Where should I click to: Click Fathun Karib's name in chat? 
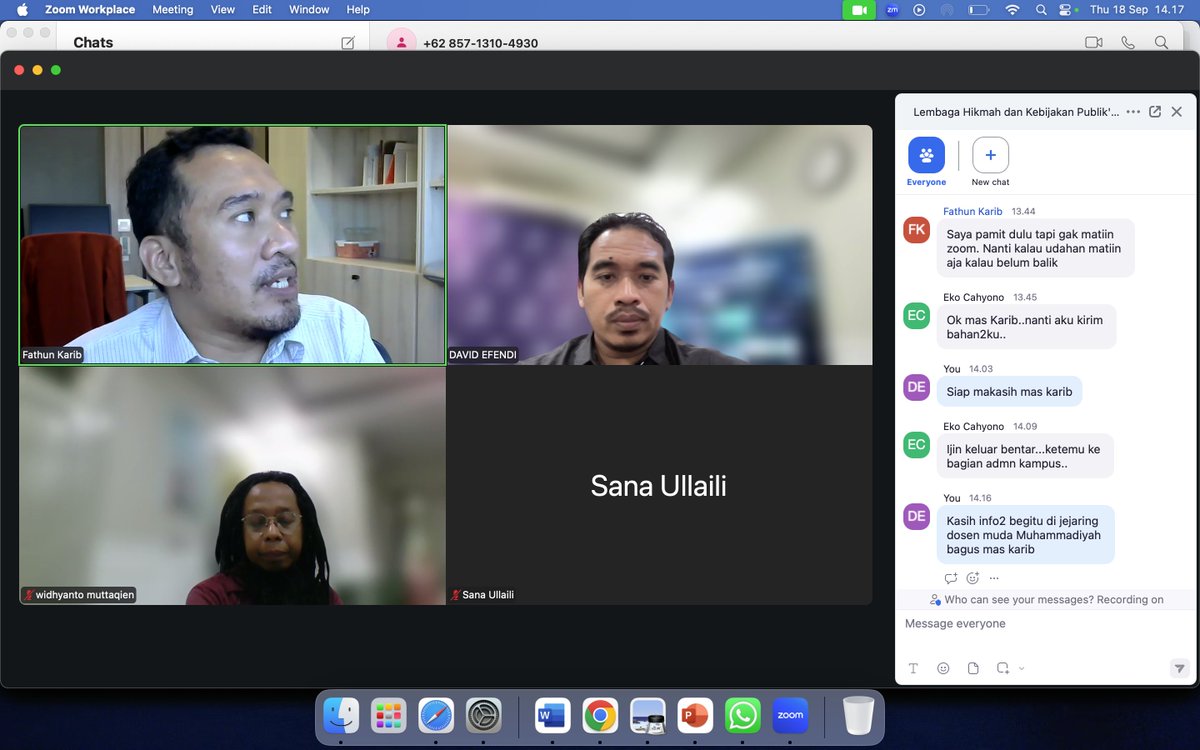[x=972, y=212]
